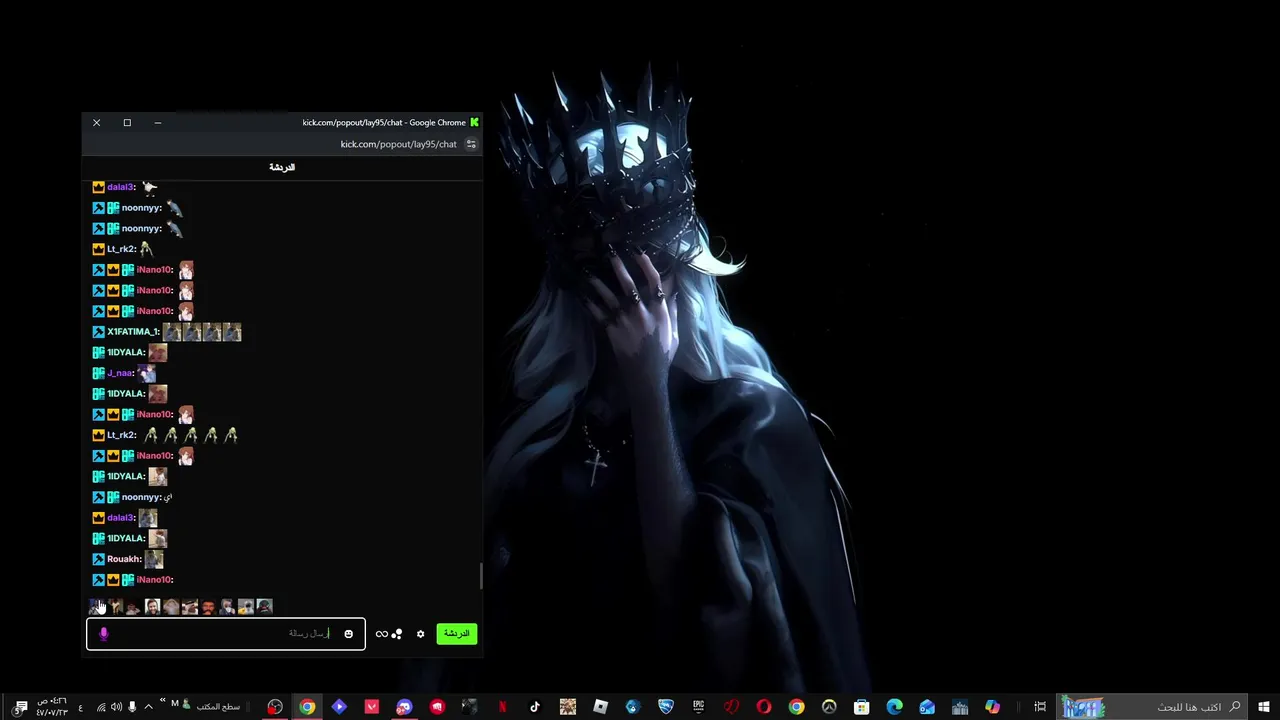Expand the desktop toolbar chevron overflow

pyautogui.click(x=162, y=700)
